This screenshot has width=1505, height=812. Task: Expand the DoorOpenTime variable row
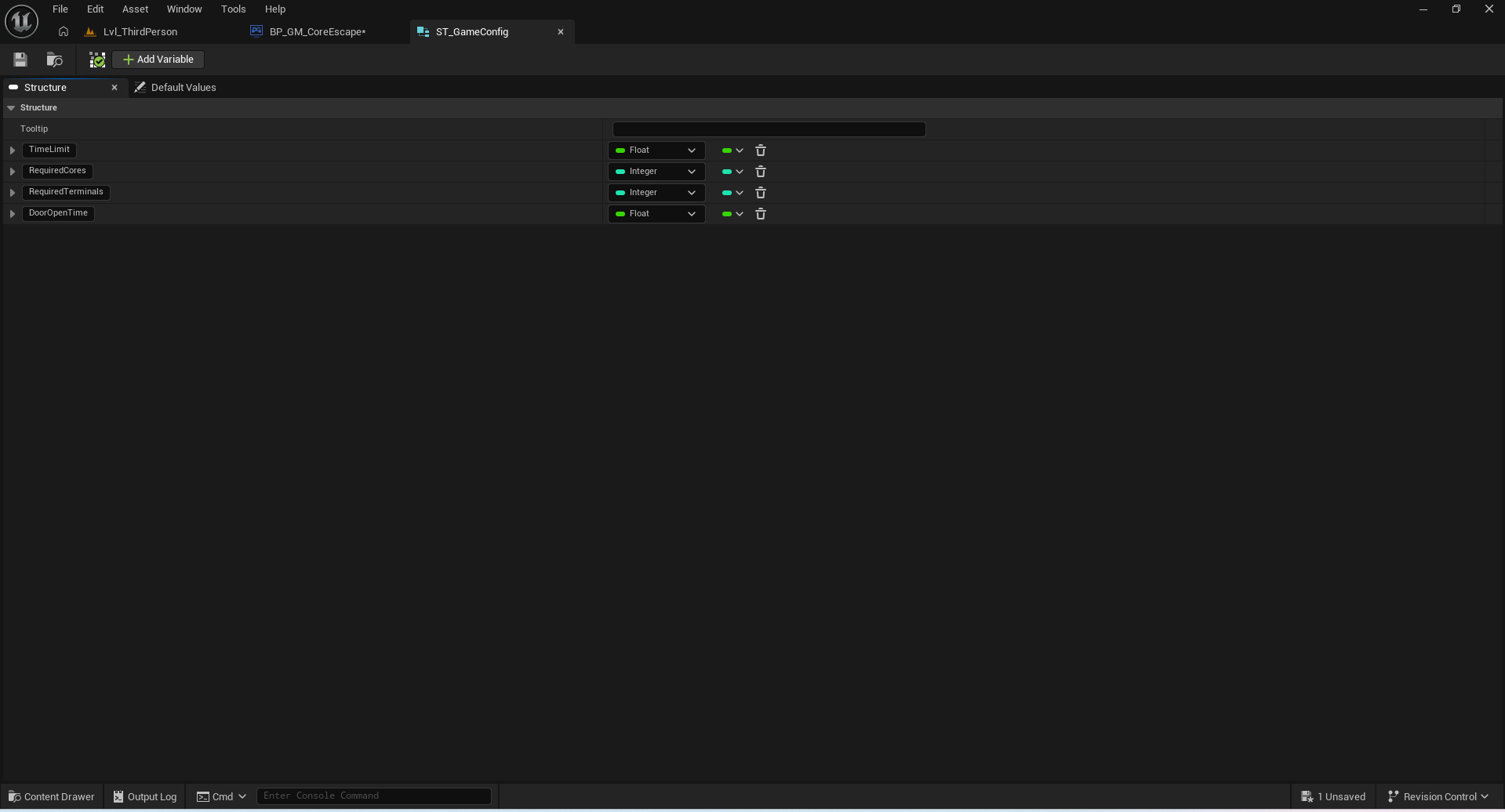[13, 214]
